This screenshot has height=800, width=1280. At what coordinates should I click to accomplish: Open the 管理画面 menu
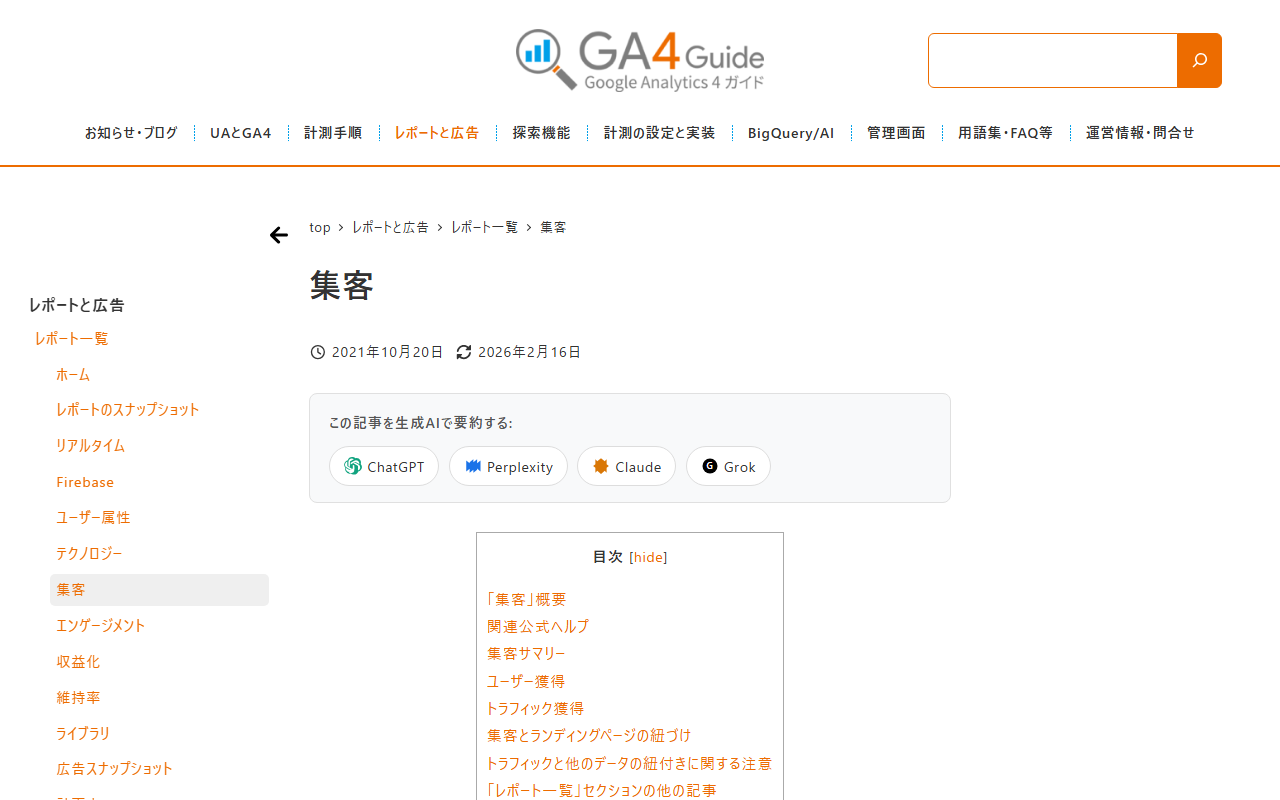[896, 133]
